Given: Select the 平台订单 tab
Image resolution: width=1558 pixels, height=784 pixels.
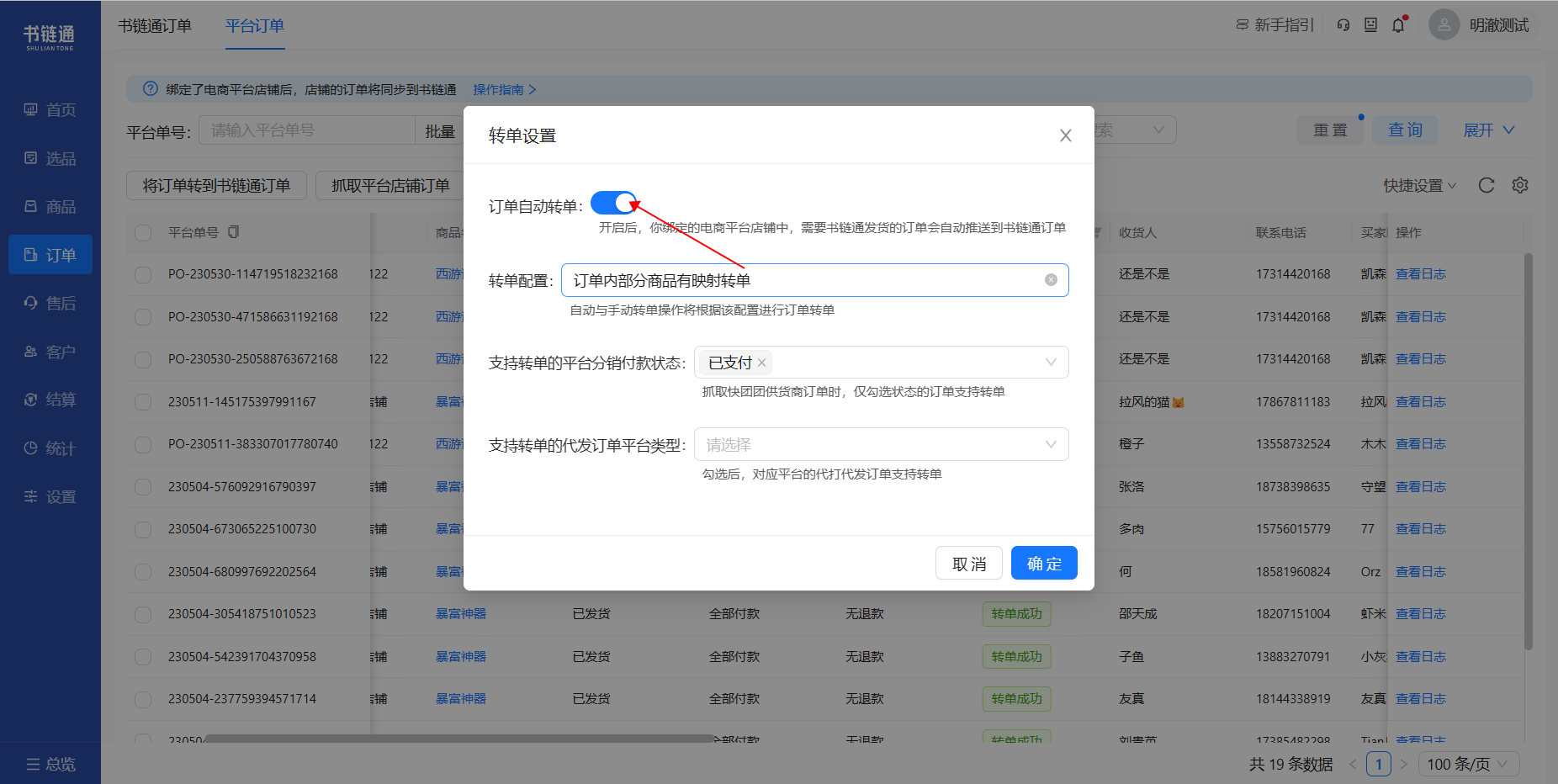Looking at the screenshot, I should (255, 25).
